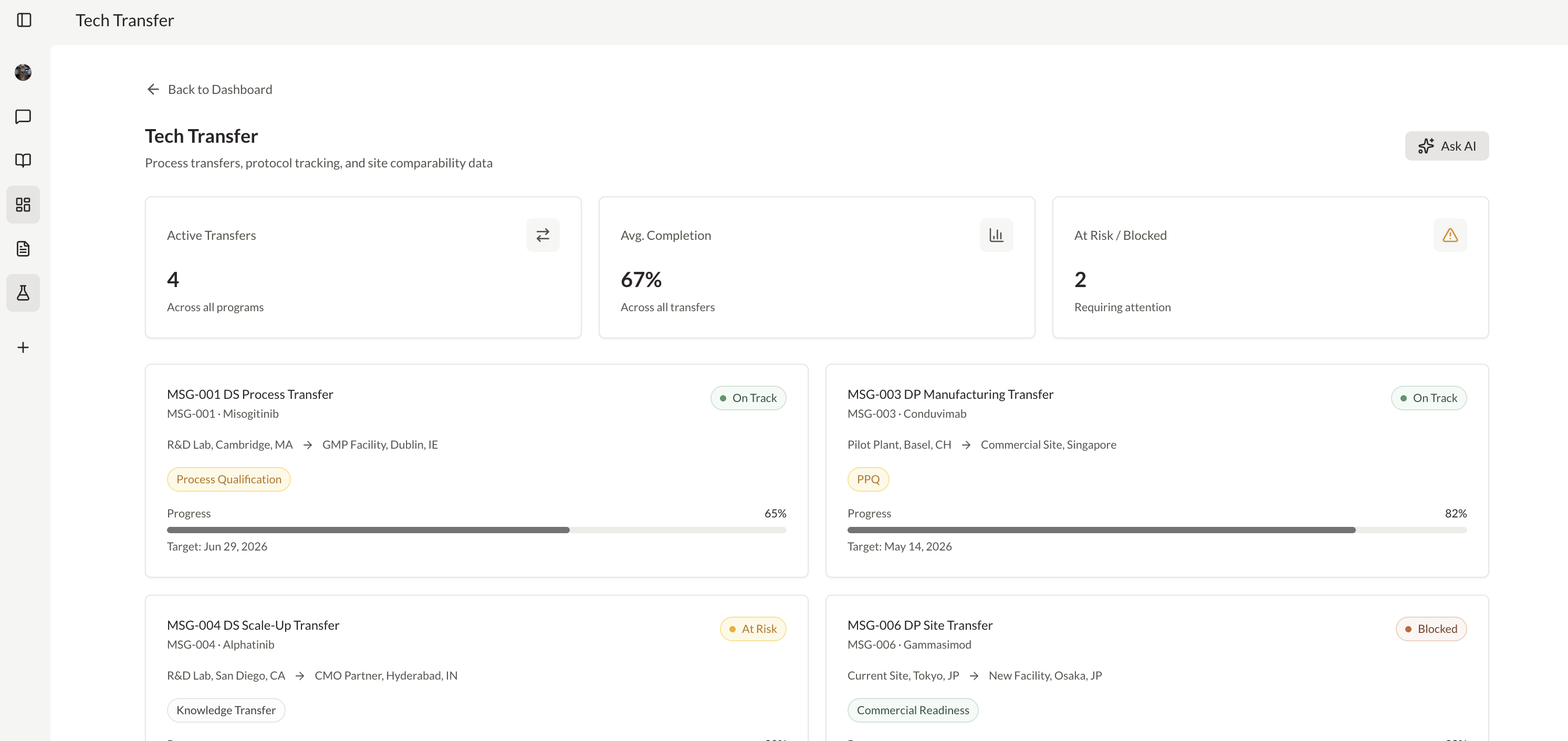The image size is (1568, 741).
Task: Click 'R&D Lab, San Diego, CA' source site
Action: coord(226,675)
